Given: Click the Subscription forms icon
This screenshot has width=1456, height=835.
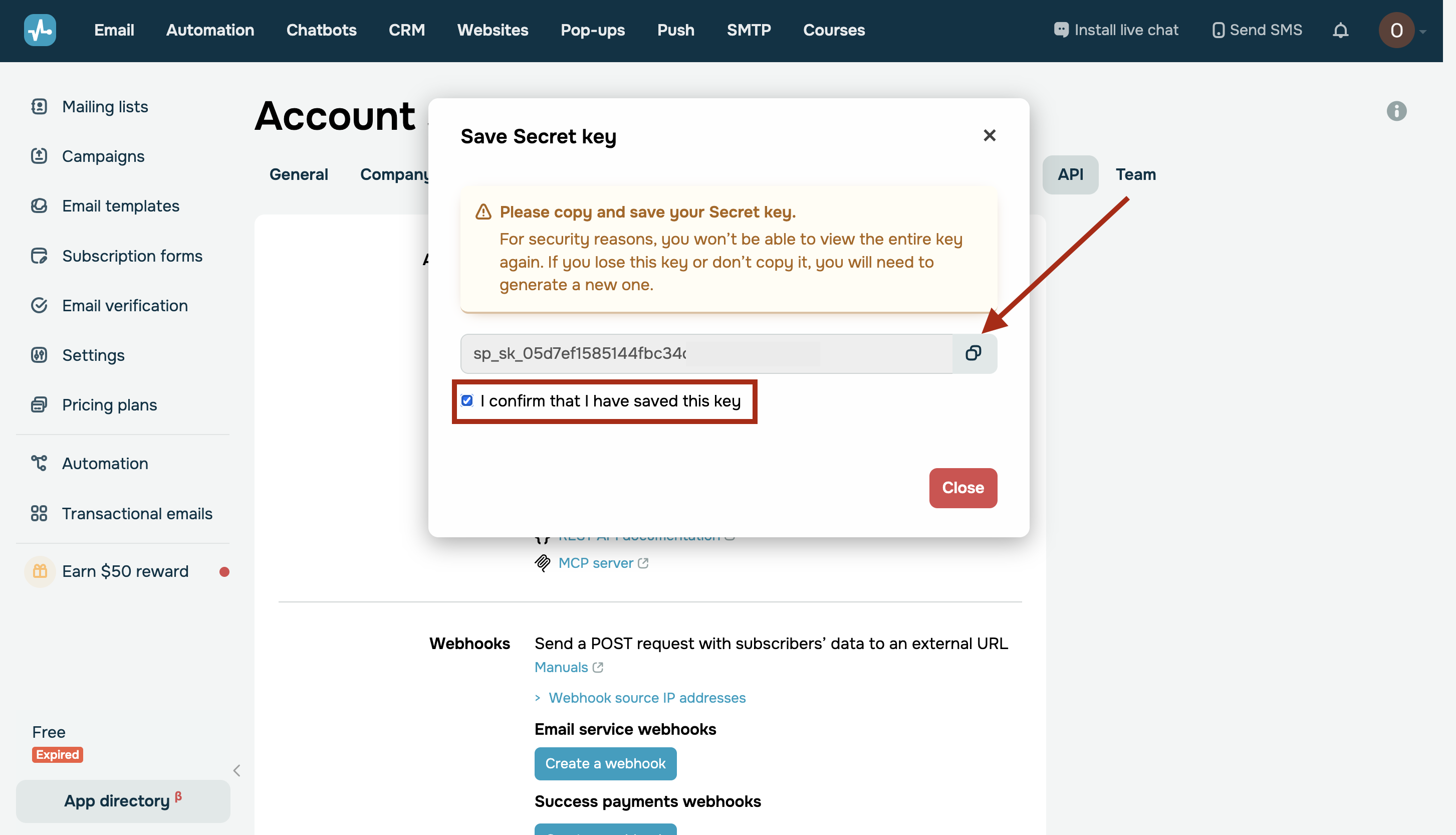Looking at the screenshot, I should [39, 256].
